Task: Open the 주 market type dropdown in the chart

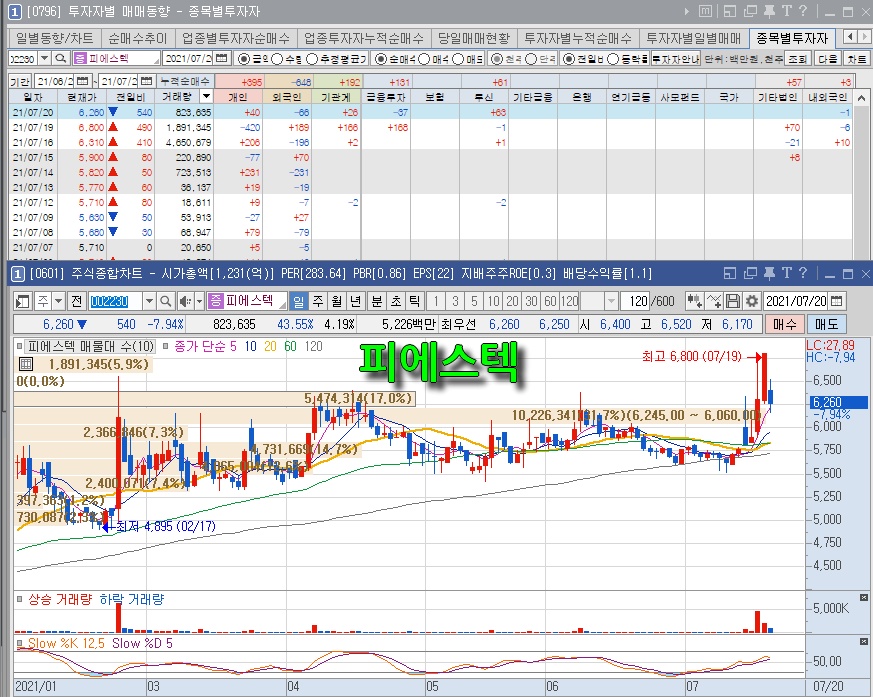Action: [58, 301]
